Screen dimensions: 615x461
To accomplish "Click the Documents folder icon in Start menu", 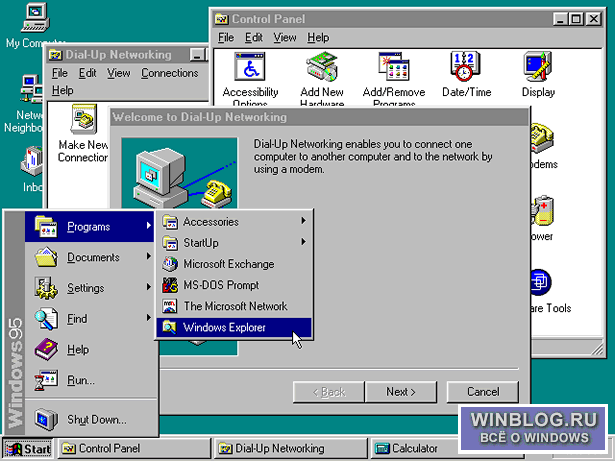I will click(x=46, y=257).
